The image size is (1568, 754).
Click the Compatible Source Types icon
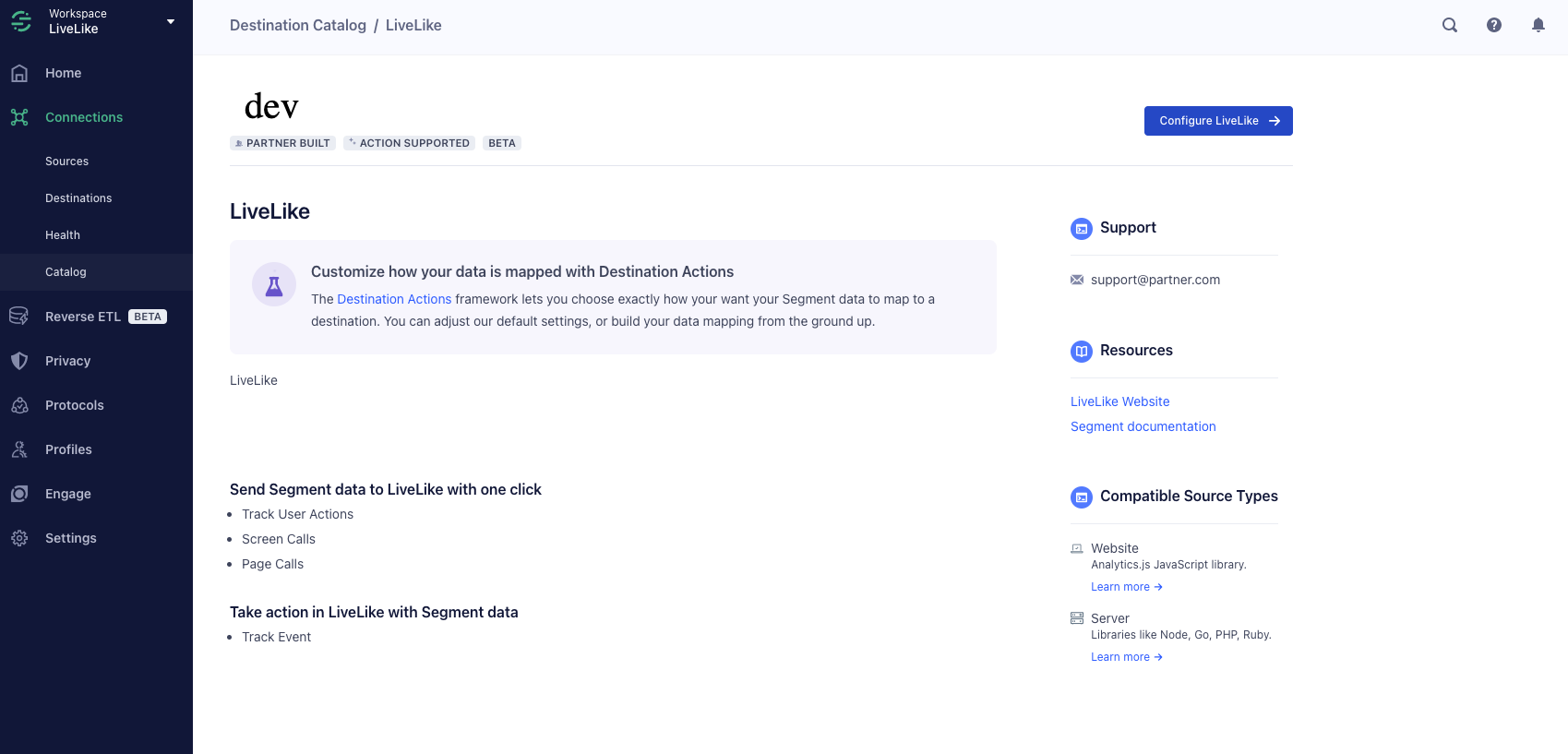pyautogui.click(x=1082, y=497)
